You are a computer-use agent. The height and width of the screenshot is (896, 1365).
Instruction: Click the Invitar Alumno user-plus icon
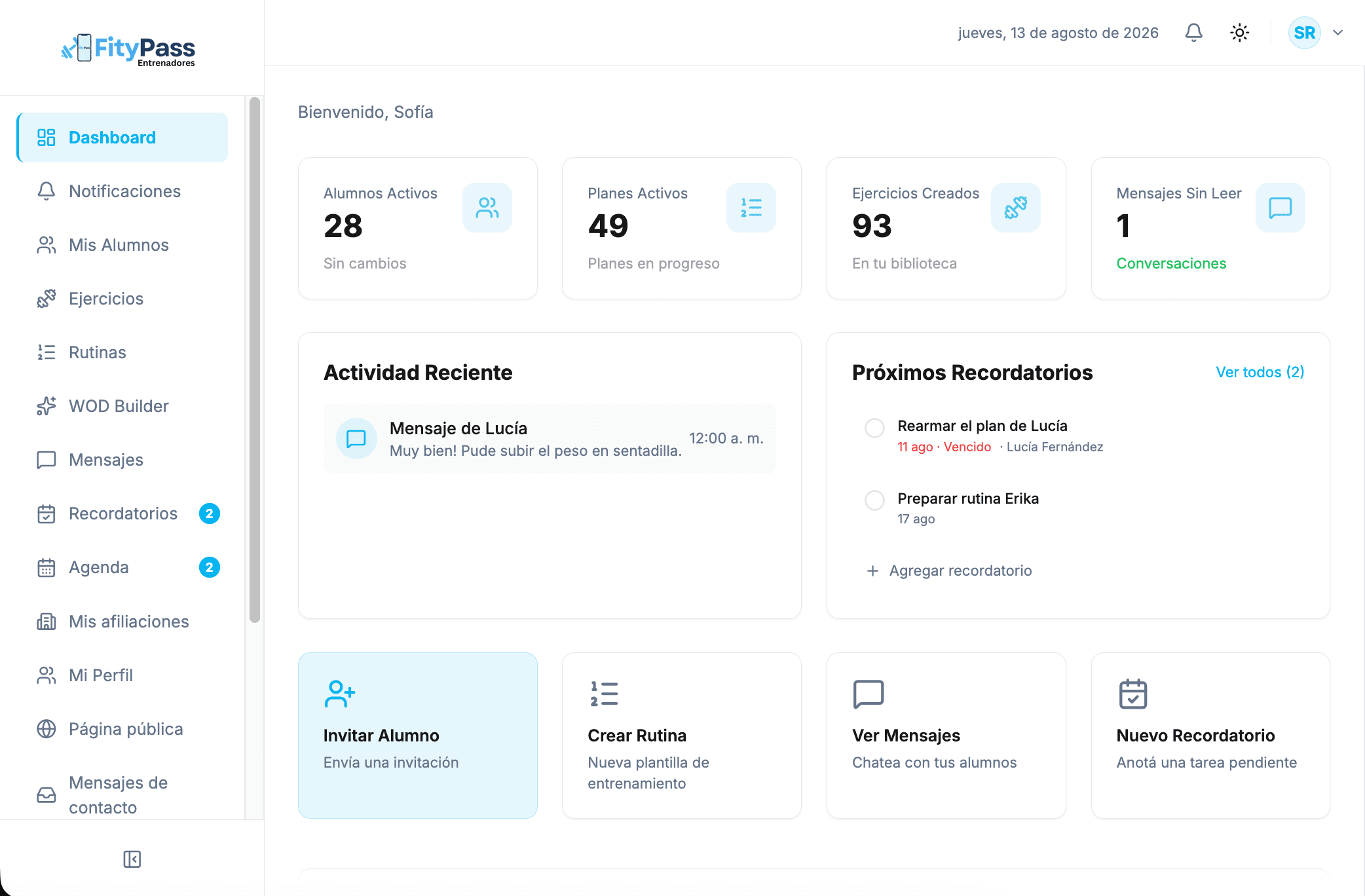click(340, 694)
